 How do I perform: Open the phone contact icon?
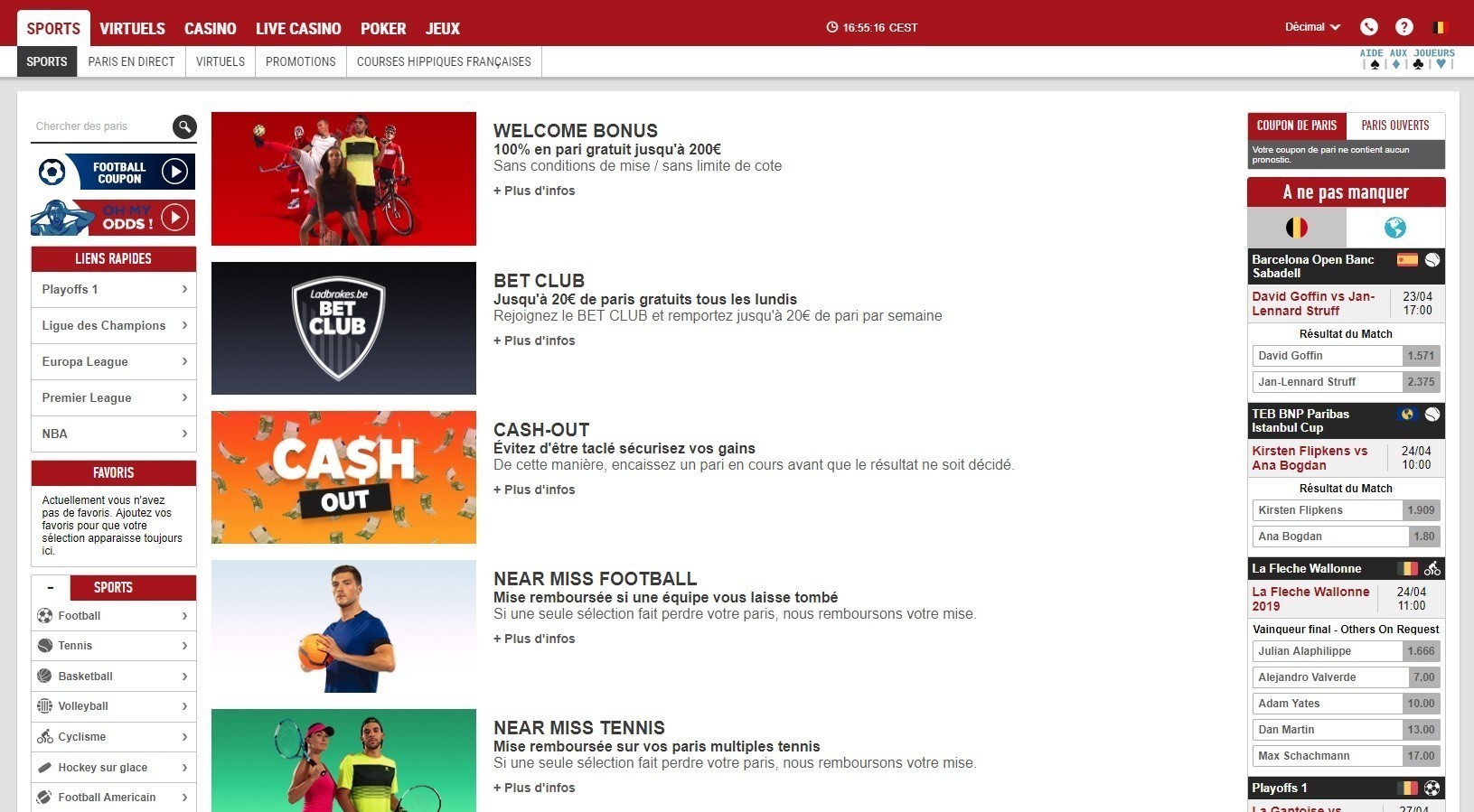(1369, 27)
